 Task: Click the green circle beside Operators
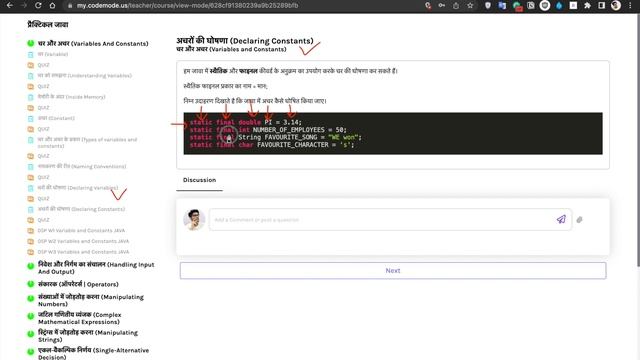point(31,284)
